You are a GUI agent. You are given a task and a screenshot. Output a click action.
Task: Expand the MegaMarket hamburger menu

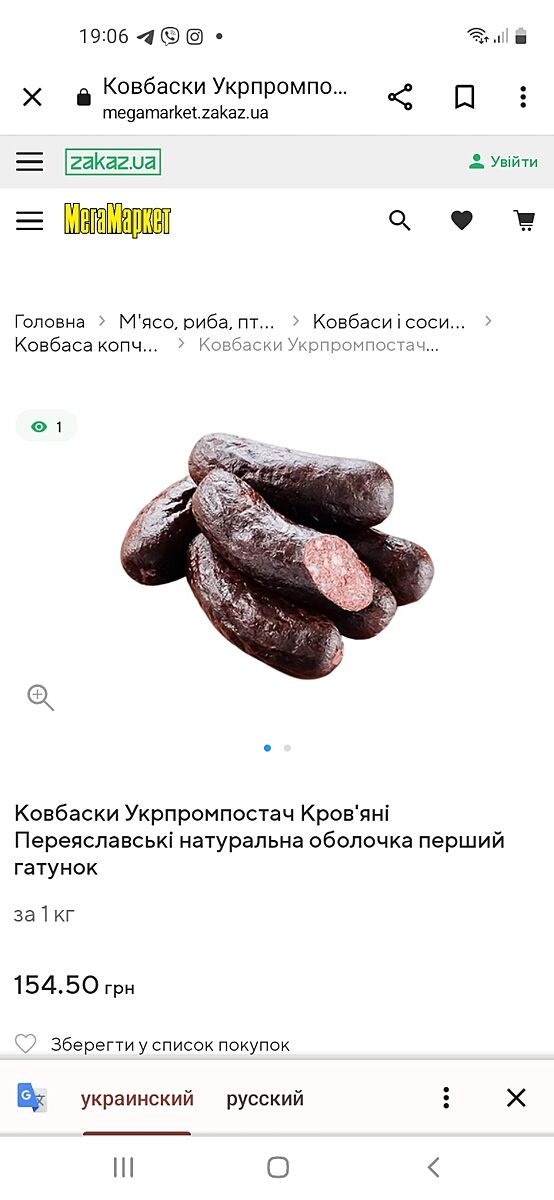[x=30, y=221]
